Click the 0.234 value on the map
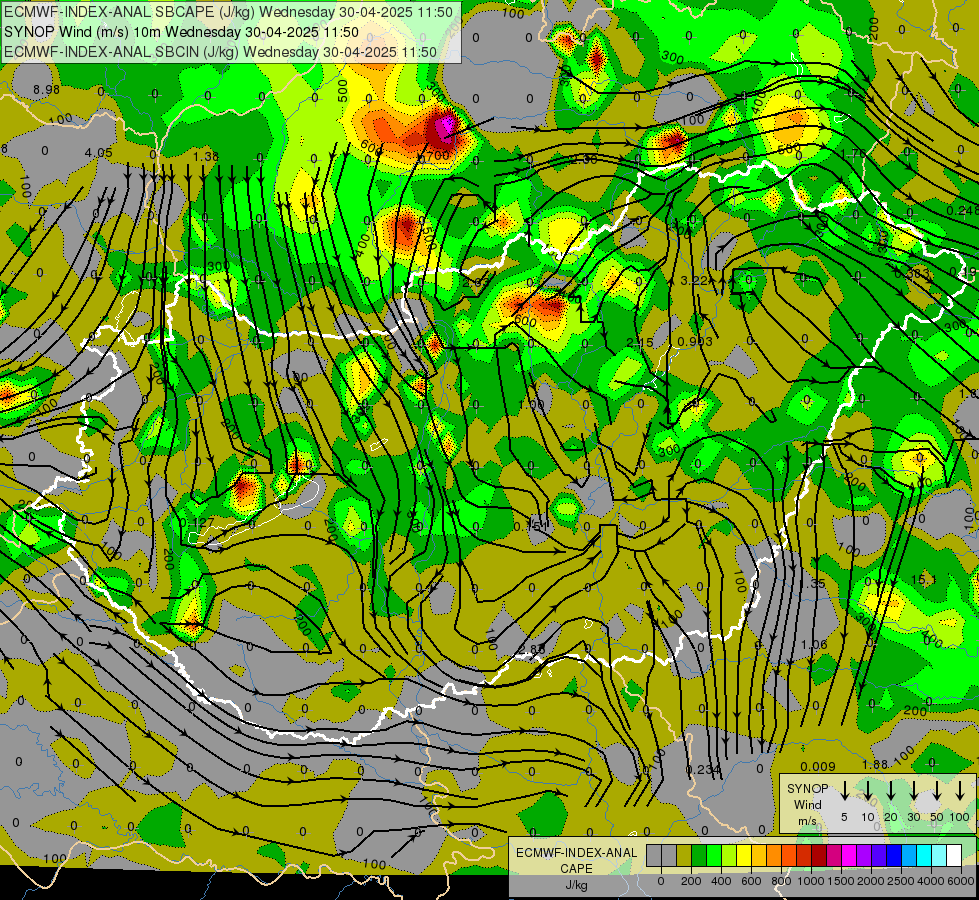Screen dimensions: 979x900 [703, 769]
